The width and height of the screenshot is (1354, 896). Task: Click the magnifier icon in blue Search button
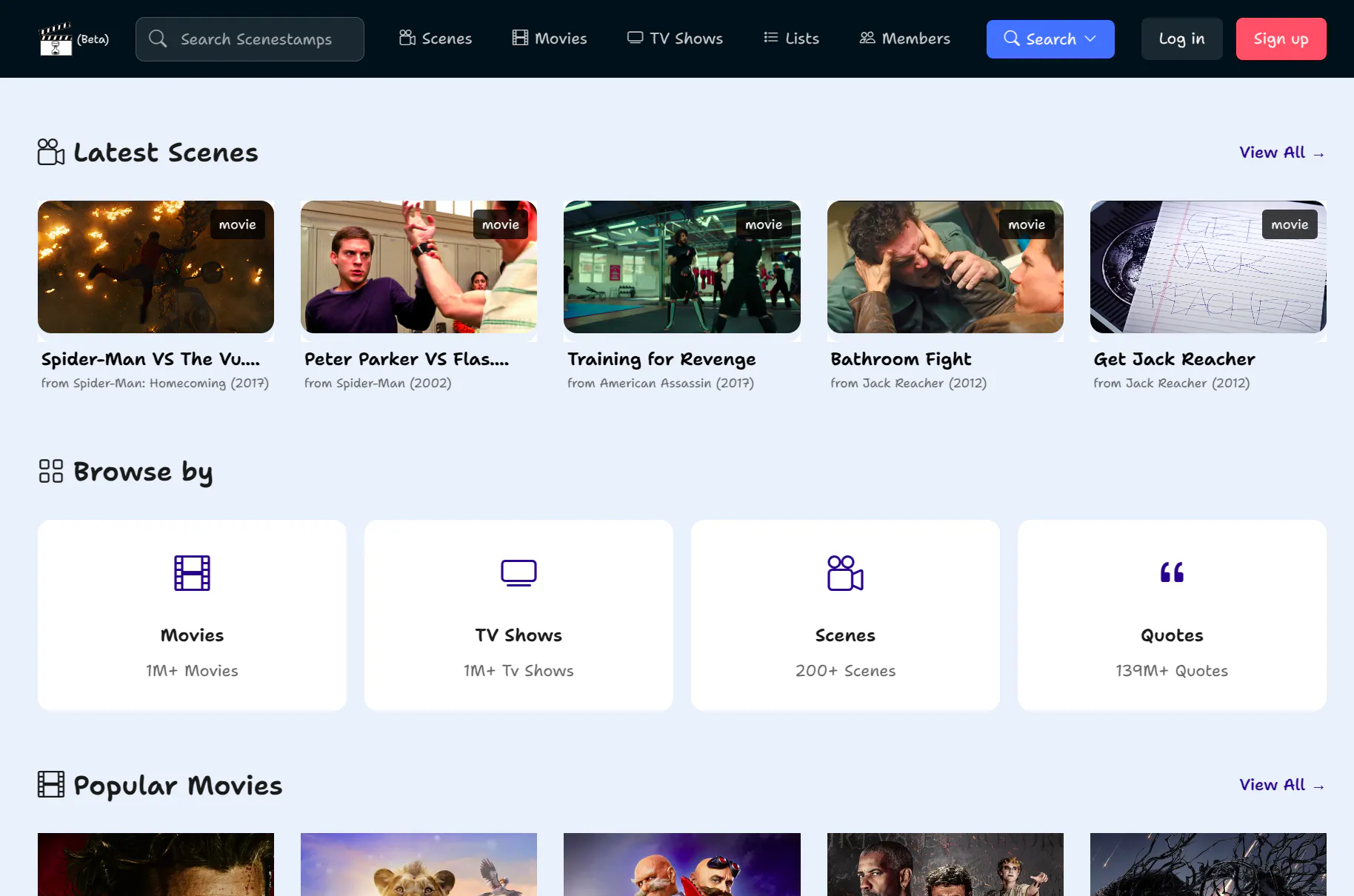[x=1012, y=38]
